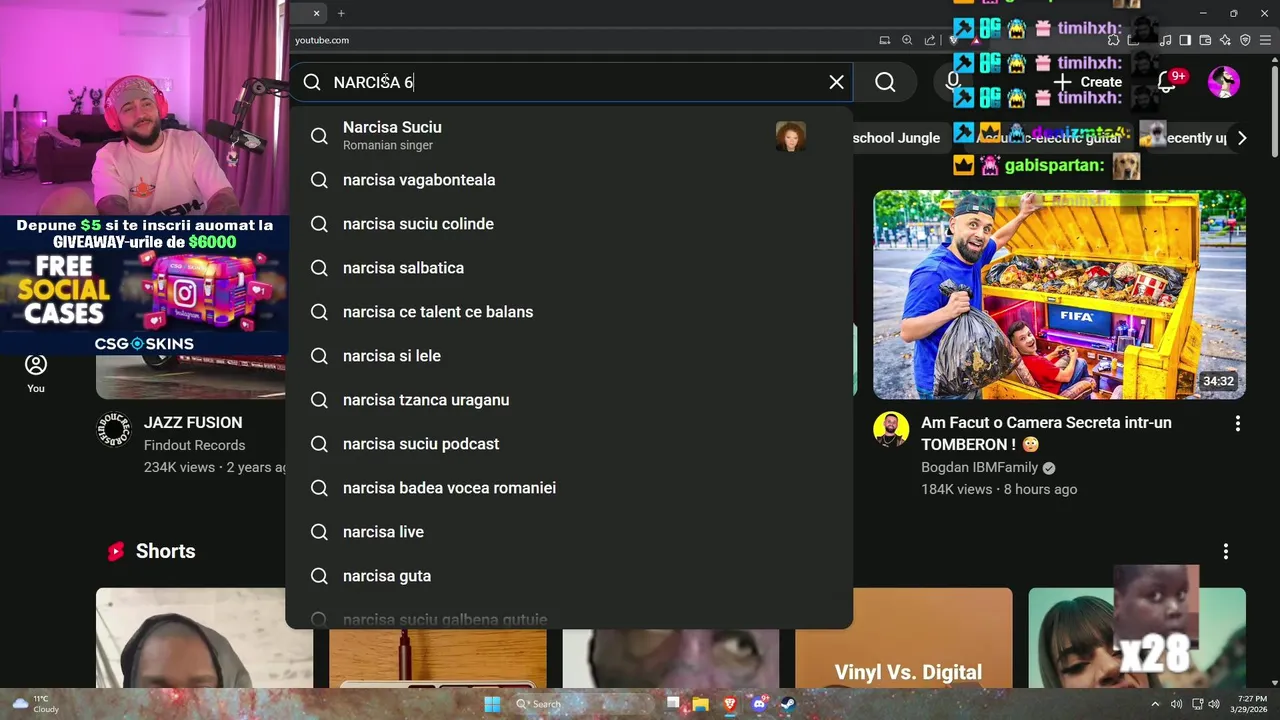This screenshot has width=1280, height=720.
Task: Click the YouTube search magnifier button
Action: [885, 82]
